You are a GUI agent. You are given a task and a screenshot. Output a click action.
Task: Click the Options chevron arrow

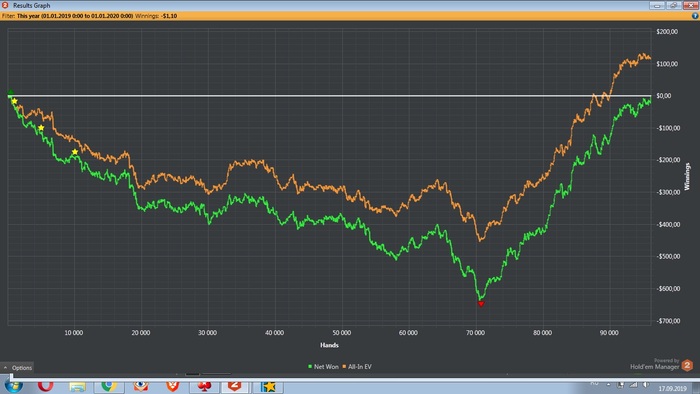click(5, 368)
